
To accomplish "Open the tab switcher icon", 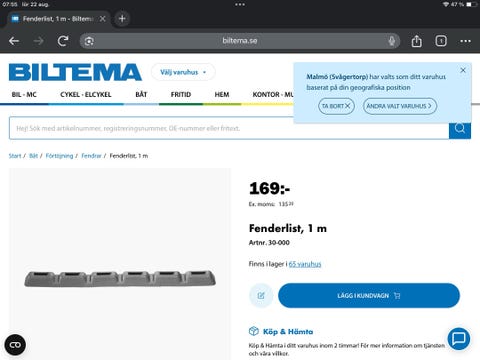I will [x=441, y=41].
